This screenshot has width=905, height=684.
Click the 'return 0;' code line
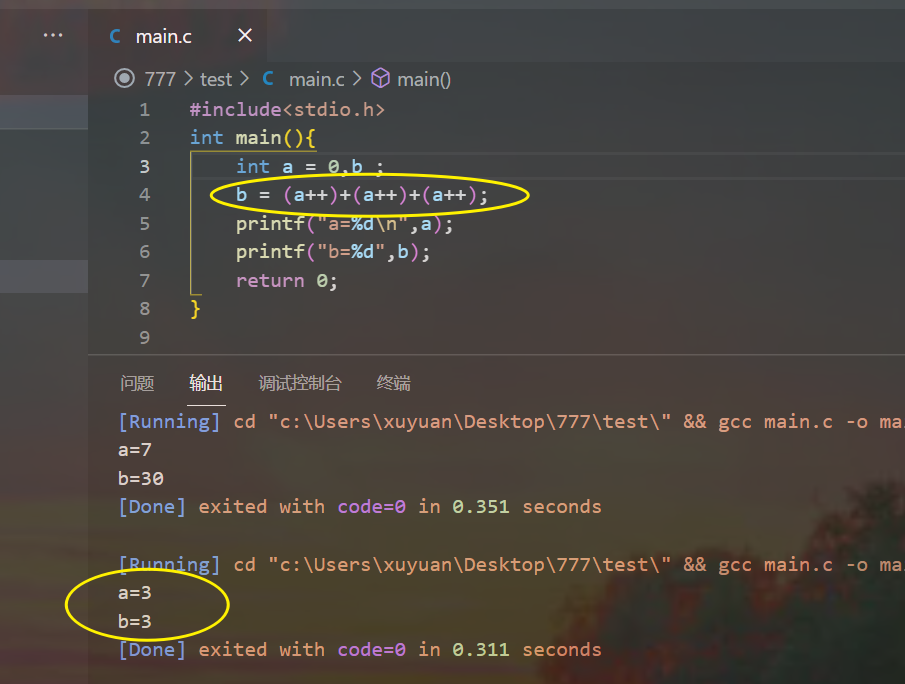pos(287,281)
